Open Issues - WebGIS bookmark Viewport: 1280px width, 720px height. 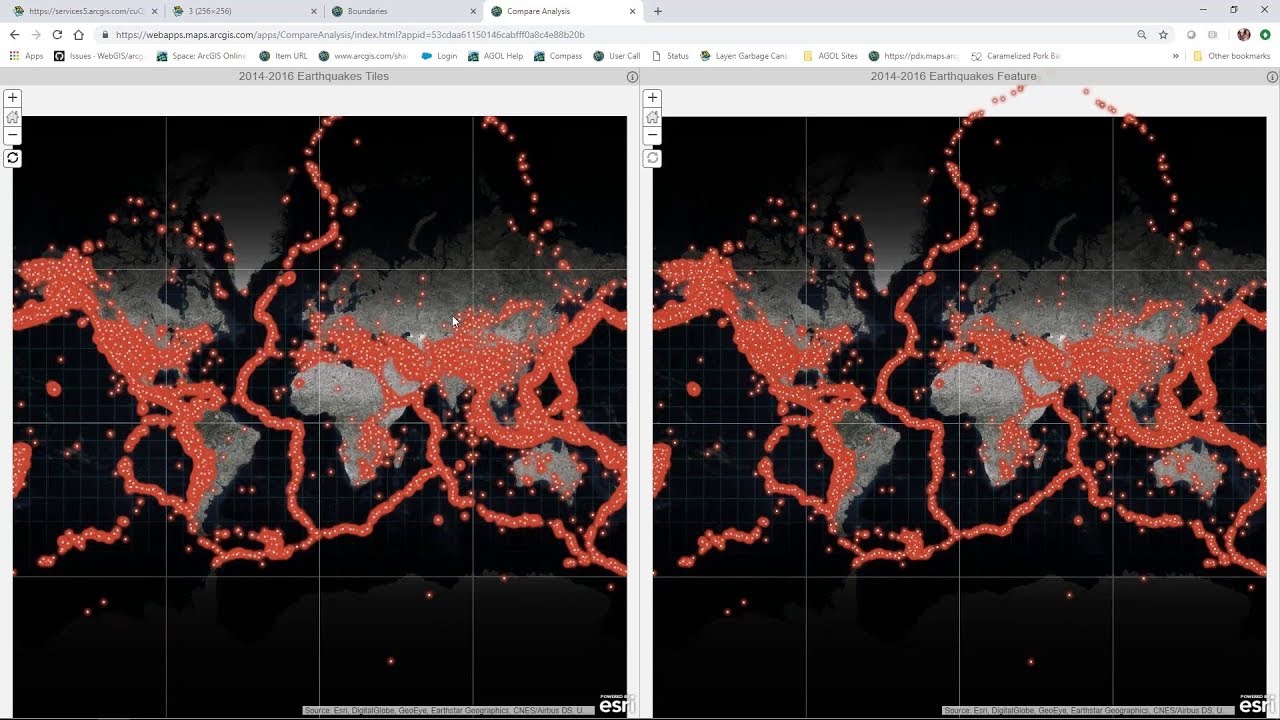coord(98,56)
